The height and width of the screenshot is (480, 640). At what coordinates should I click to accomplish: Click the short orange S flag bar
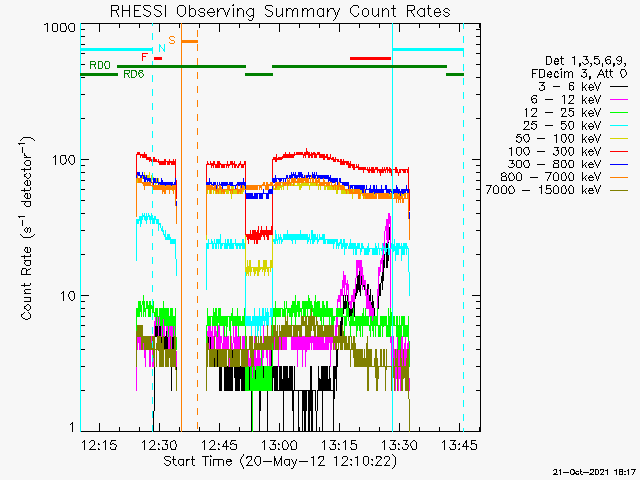(x=189, y=41)
